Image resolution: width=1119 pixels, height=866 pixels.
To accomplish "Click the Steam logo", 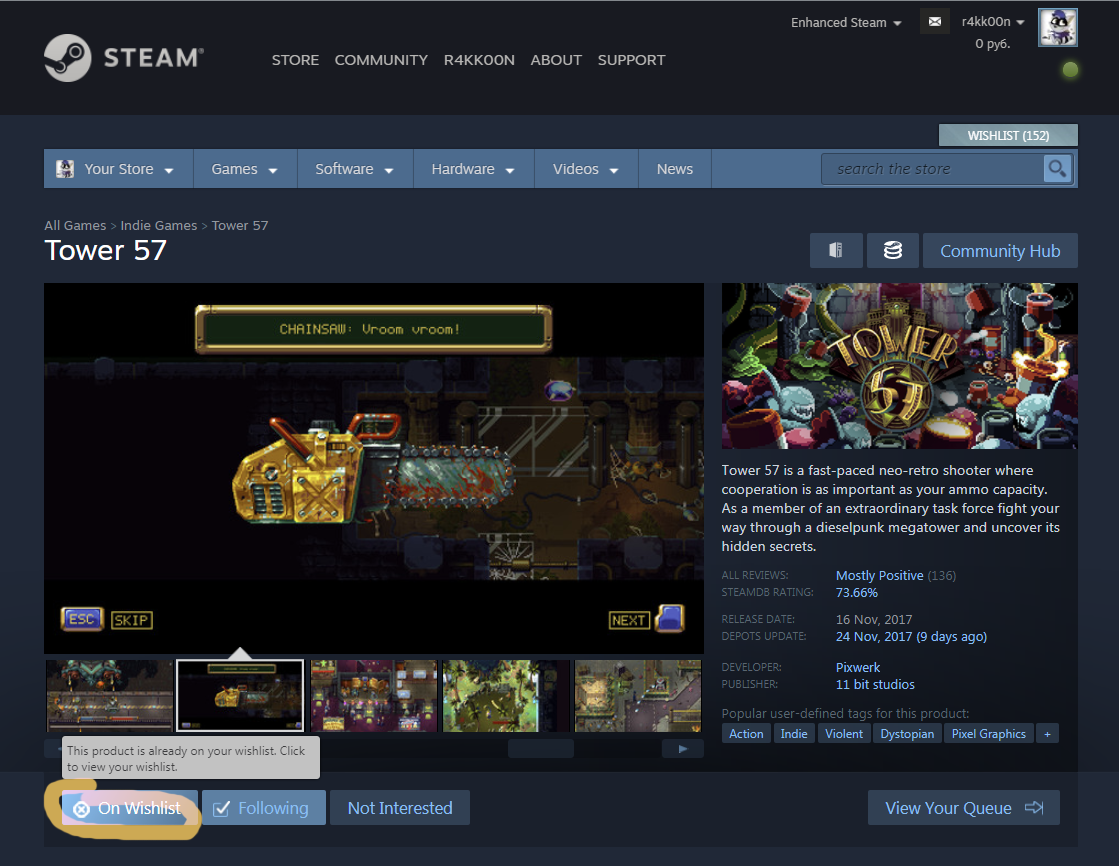I will (124, 58).
